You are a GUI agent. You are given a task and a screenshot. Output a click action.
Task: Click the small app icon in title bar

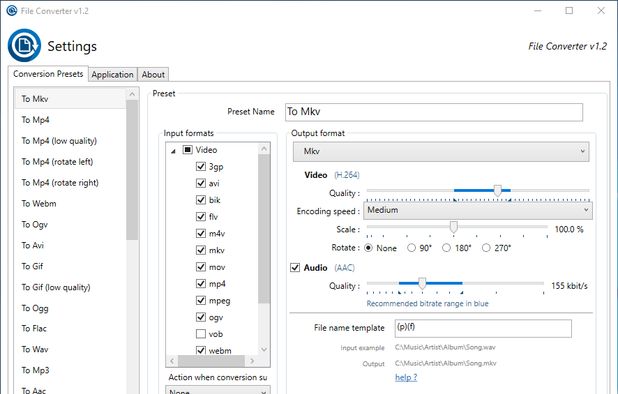(x=12, y=11)
